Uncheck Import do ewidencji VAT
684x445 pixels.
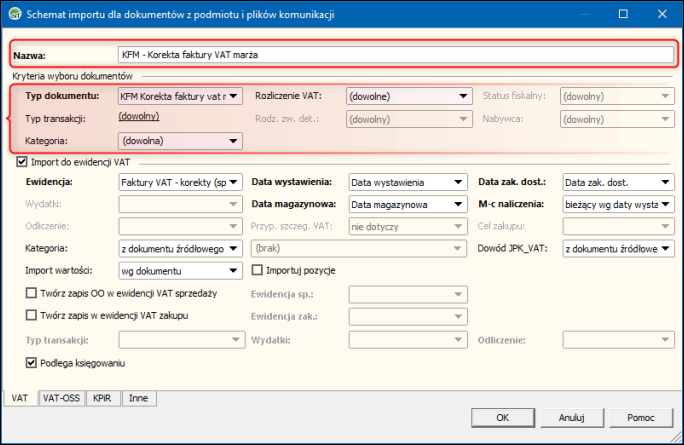point(22,162)
